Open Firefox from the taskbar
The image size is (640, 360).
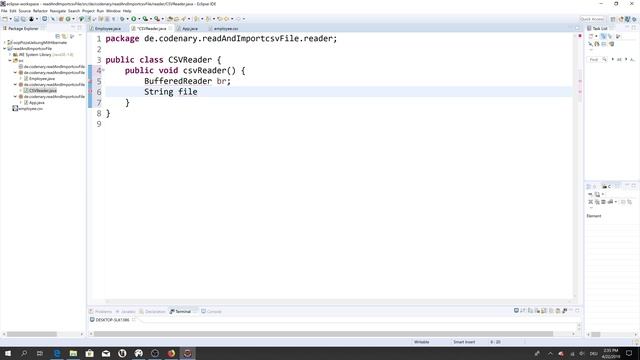[171, 353]
